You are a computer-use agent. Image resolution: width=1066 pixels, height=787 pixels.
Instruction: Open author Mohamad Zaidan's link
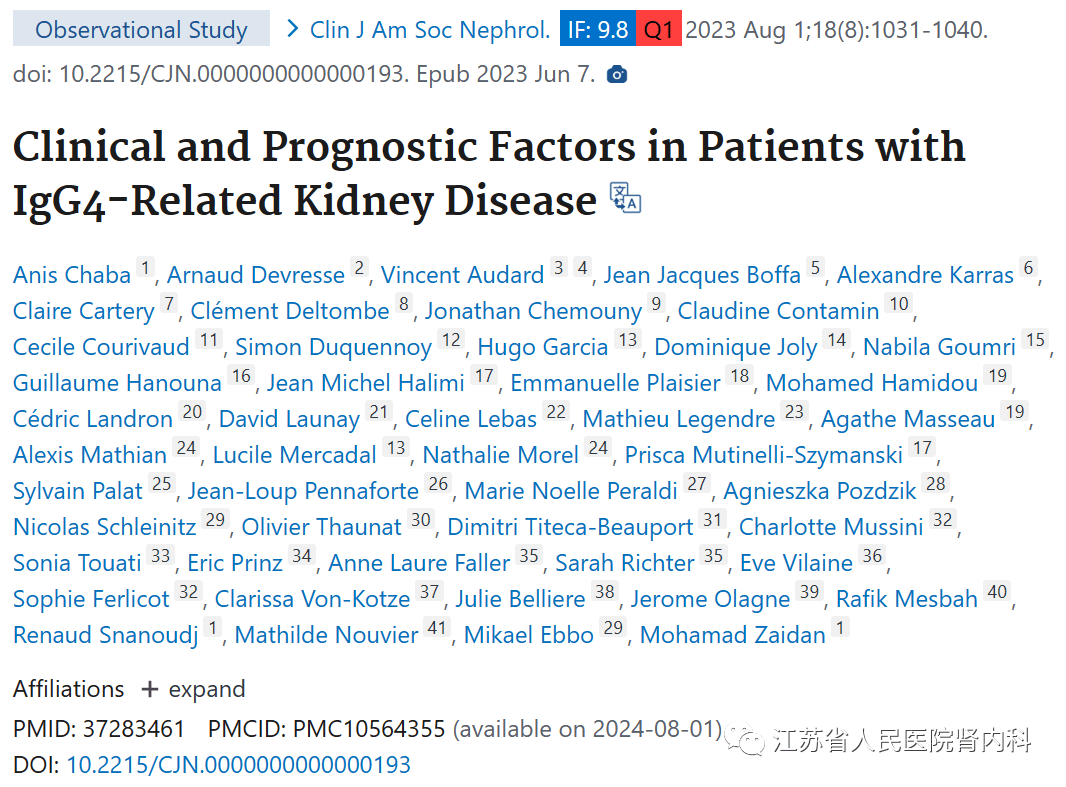pos(733,635)
